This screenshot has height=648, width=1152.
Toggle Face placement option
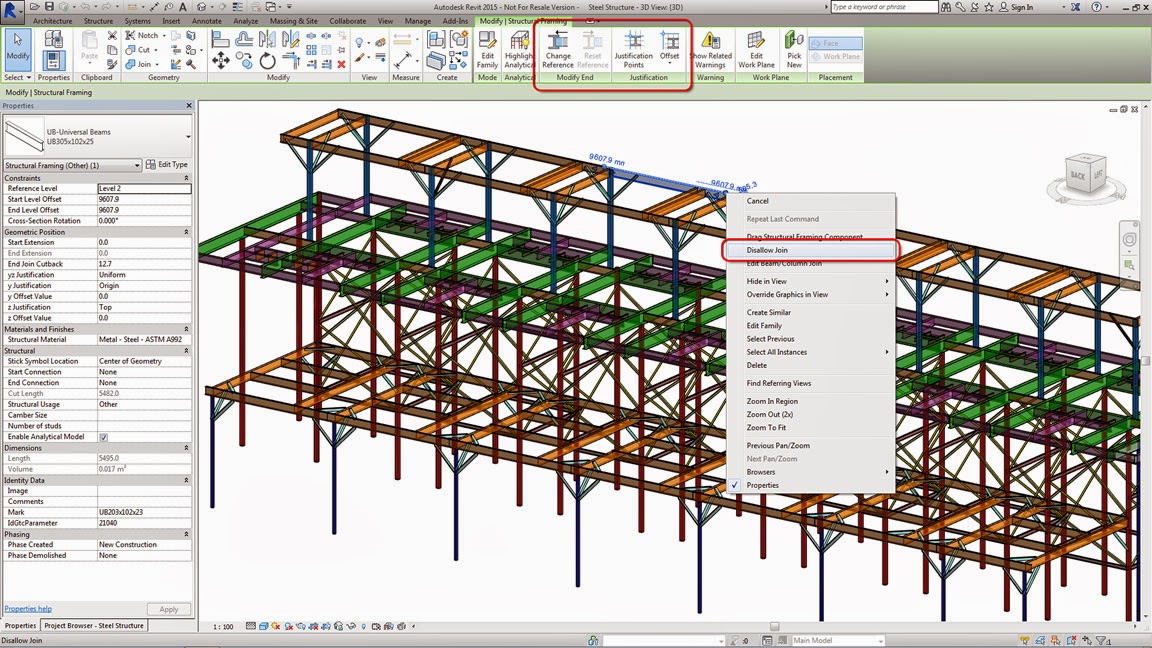[835, 43]
